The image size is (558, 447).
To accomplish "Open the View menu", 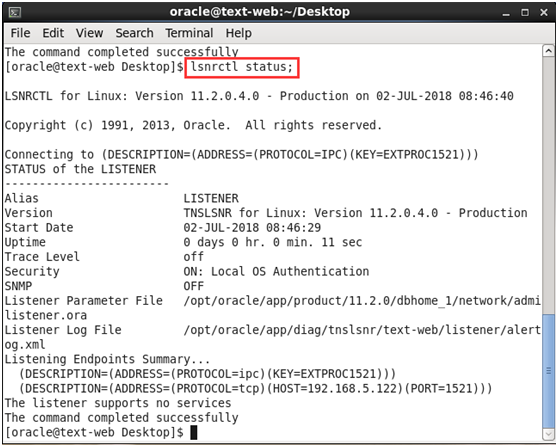I will tap(89, 33).
